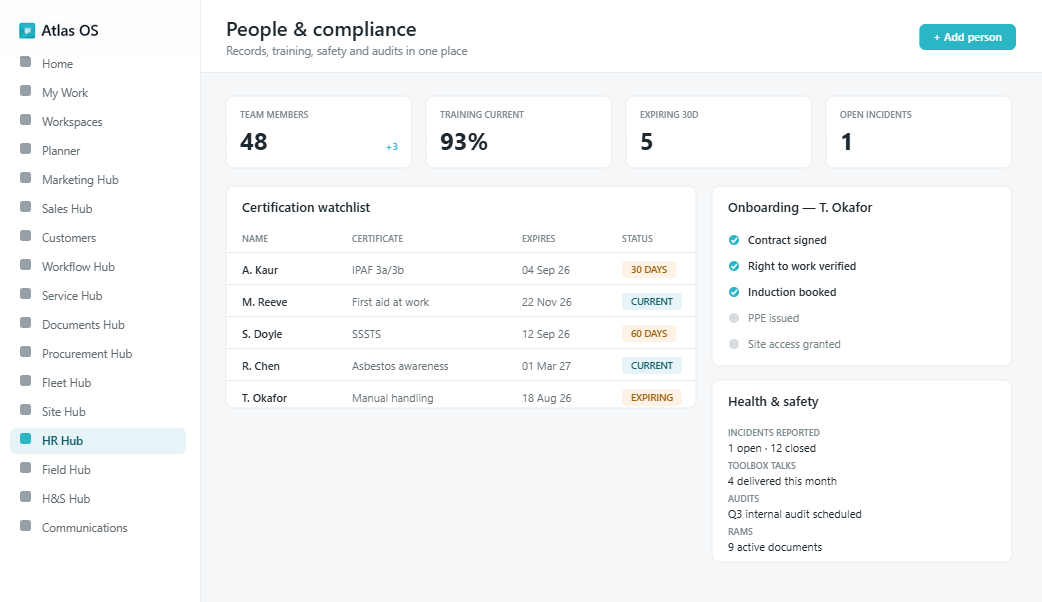The image size is (1042, 602).
Task: Click the Fleet Hub sidebar icon
Action: coord(26,381)
